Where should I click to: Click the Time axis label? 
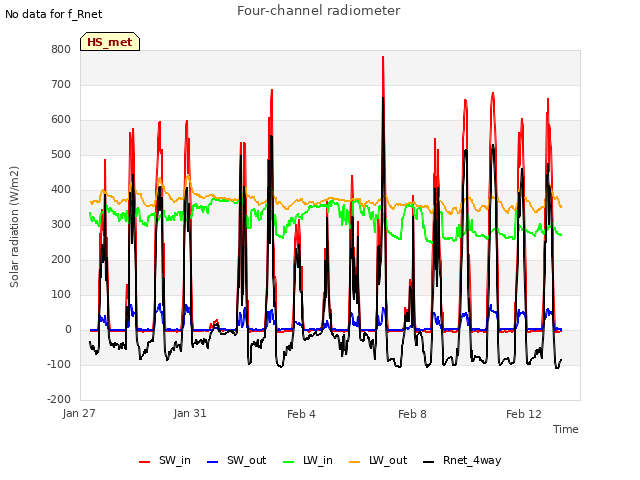pyautogui.click(x=566, y=429)
